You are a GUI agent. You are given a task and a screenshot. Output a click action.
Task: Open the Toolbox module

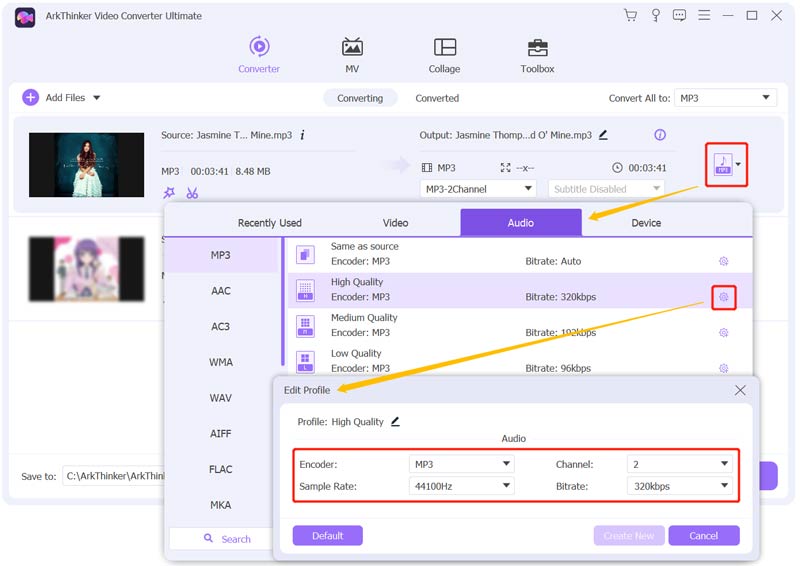point(537,55)
